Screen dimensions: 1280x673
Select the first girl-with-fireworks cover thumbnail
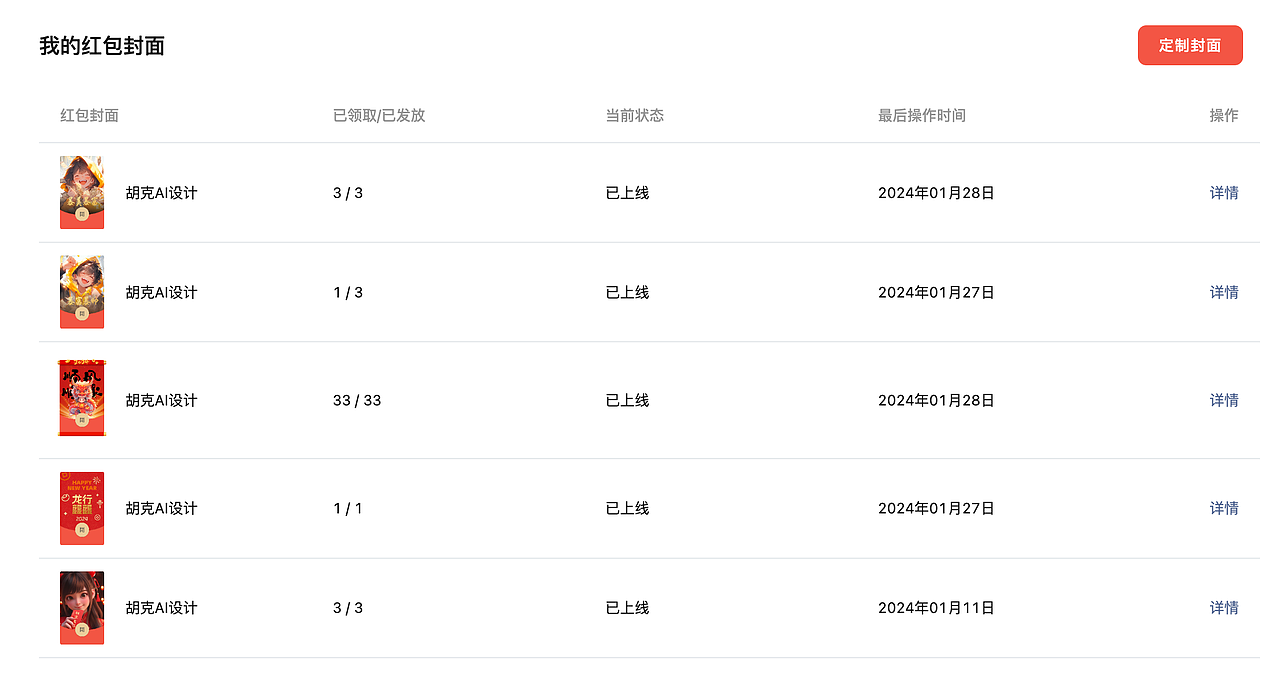82,192
